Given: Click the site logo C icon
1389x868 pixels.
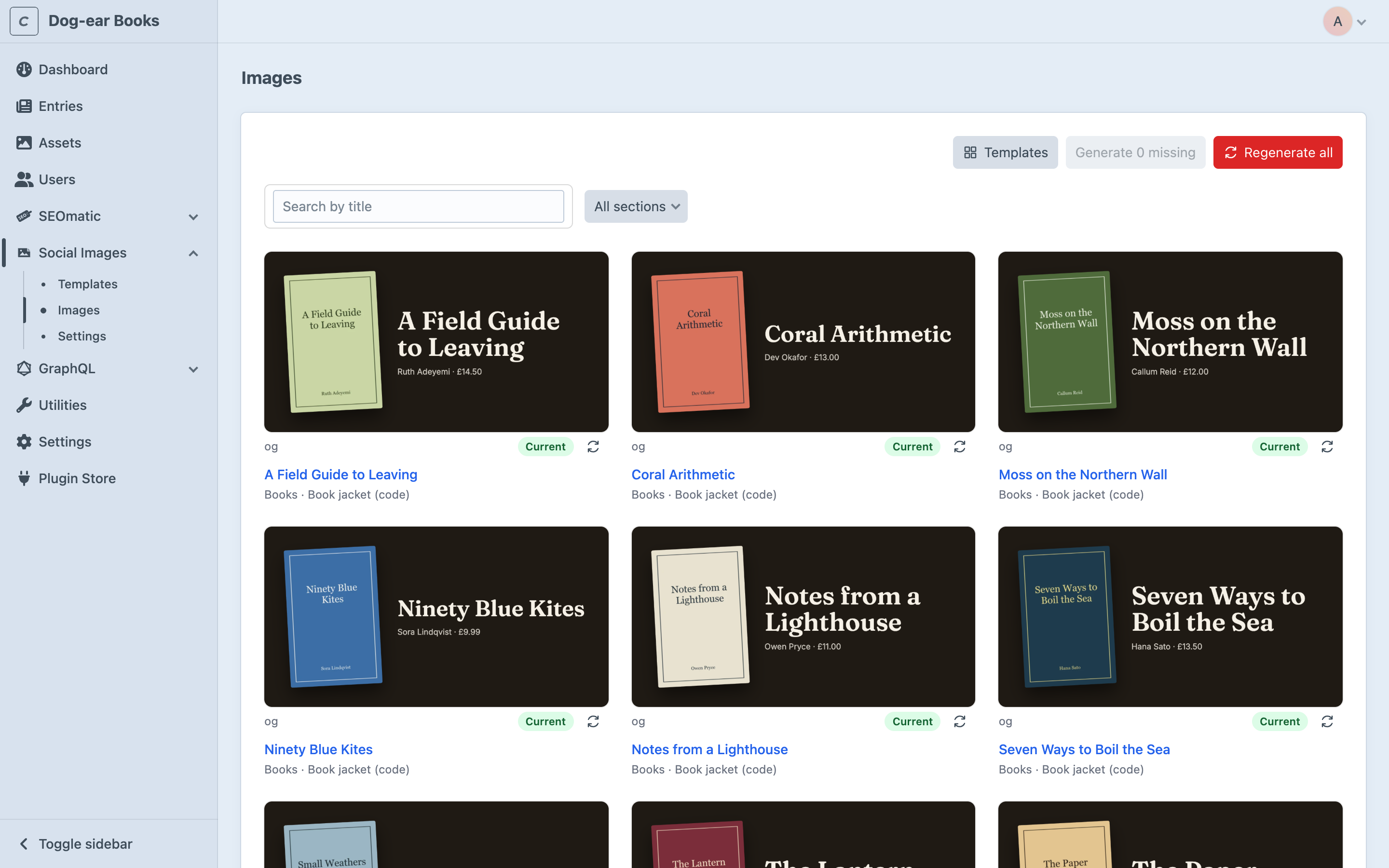Looking at the screenshot, I should [24, 21].
